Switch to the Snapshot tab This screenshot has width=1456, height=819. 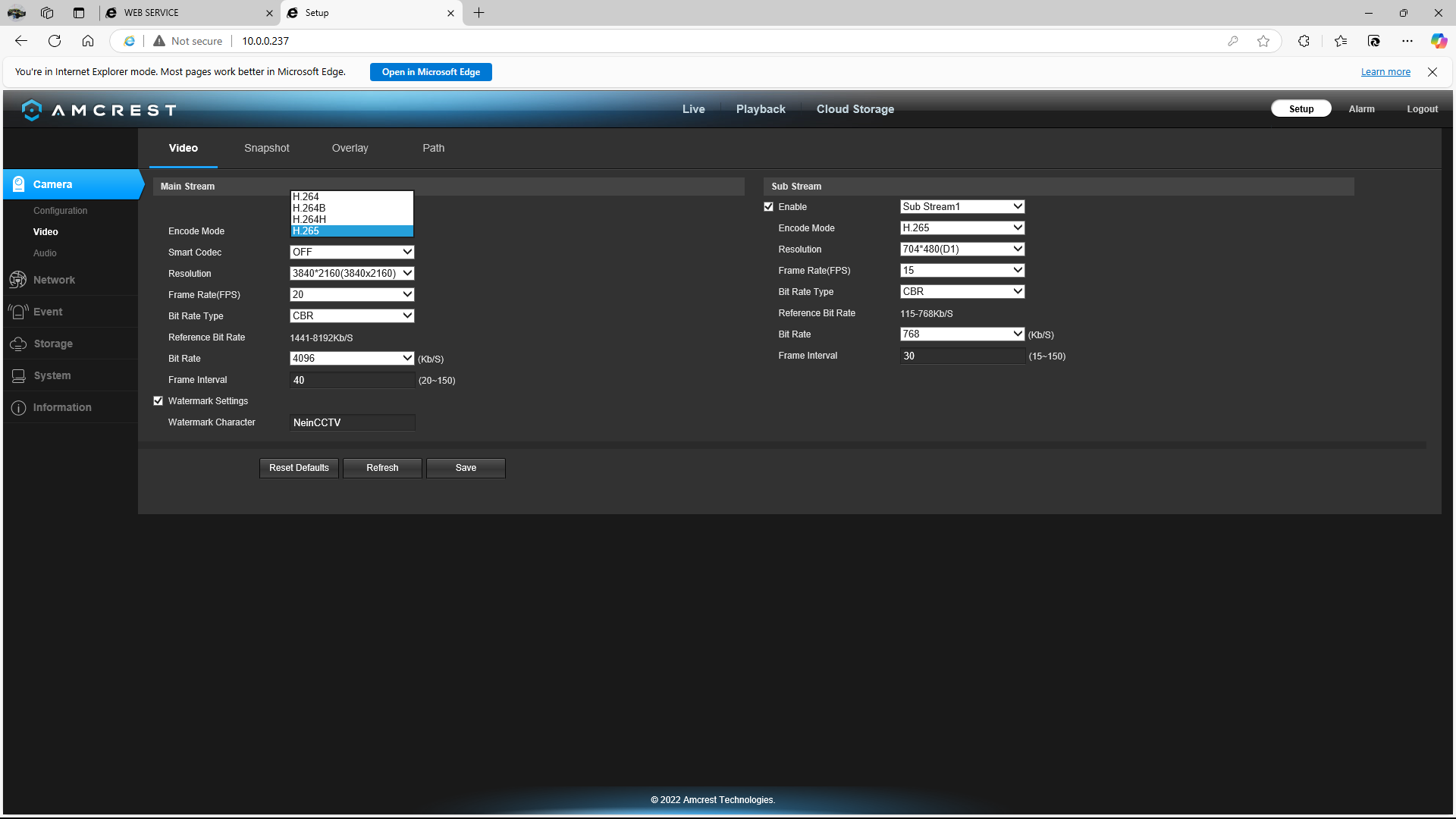pyautogui.click(x=267, y=148)
